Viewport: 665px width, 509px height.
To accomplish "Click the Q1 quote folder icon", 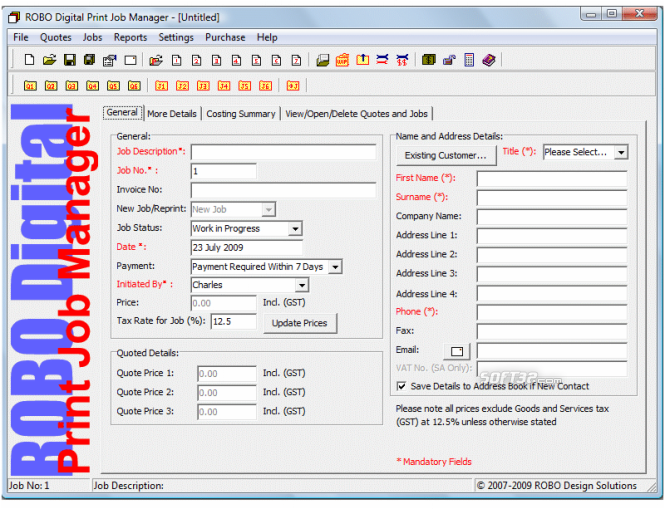I will [30, 86].
